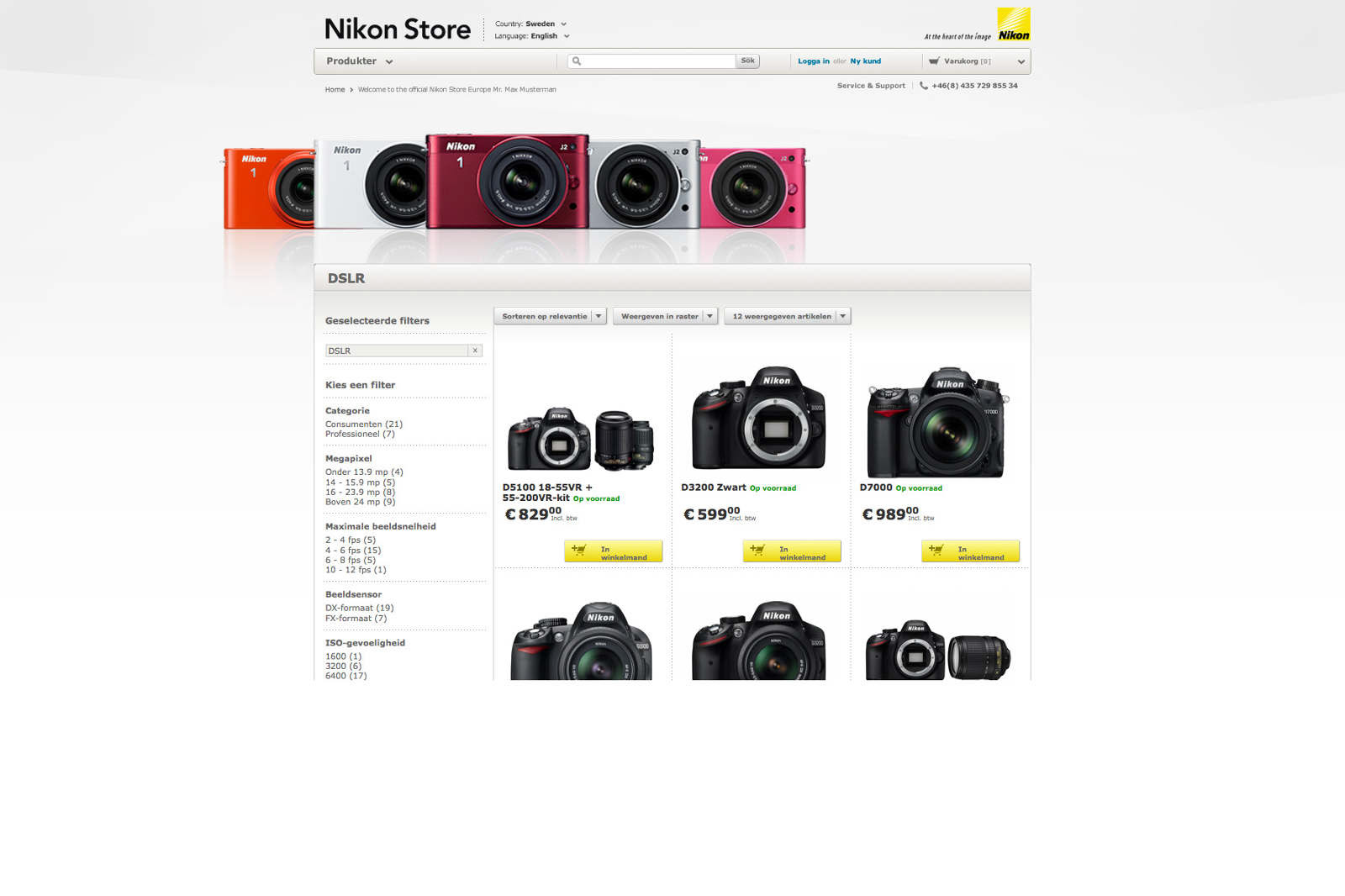Click the search magnifier icon
This screenshot has width=1345, height=896.
(x=577, y=61)
